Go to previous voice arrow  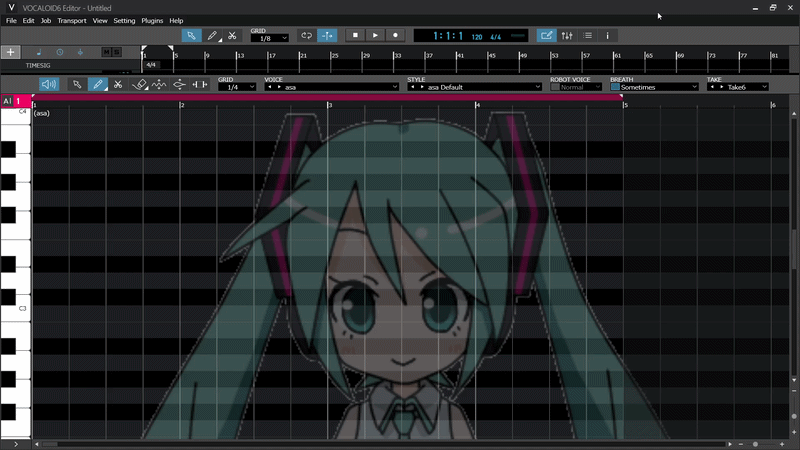(x=270, y=87)
